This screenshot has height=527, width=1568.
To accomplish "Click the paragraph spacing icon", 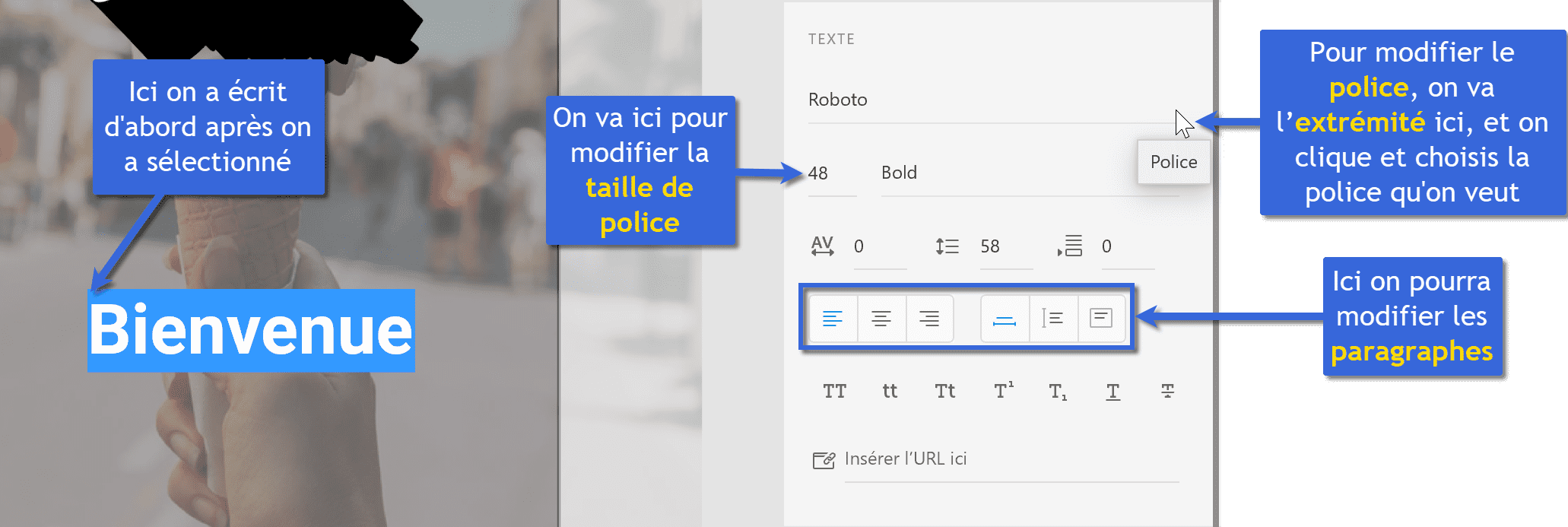I will 1070,246.
